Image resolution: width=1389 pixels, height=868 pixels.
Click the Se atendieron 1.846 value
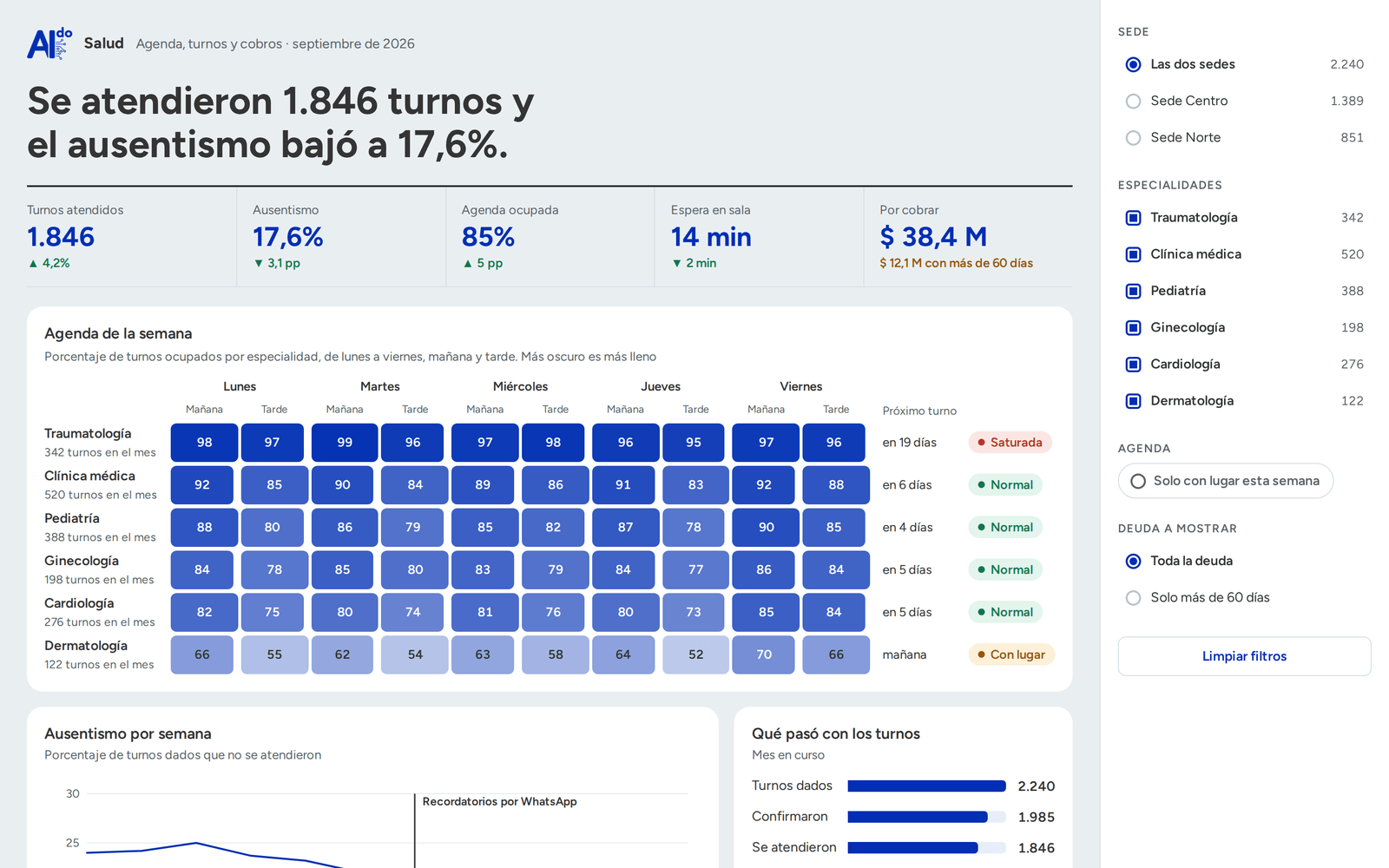(x=1037, y=848)
